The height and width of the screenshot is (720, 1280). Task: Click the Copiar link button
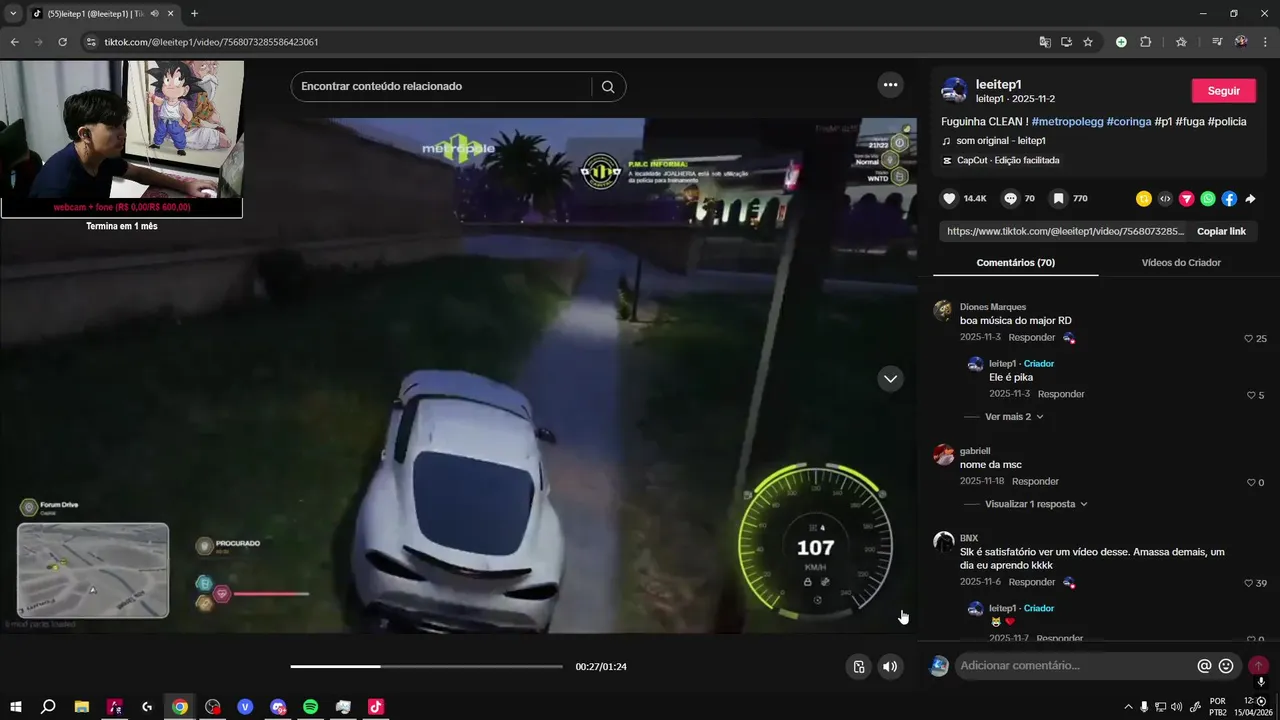pyautogui.click(x=1221, y=231)
